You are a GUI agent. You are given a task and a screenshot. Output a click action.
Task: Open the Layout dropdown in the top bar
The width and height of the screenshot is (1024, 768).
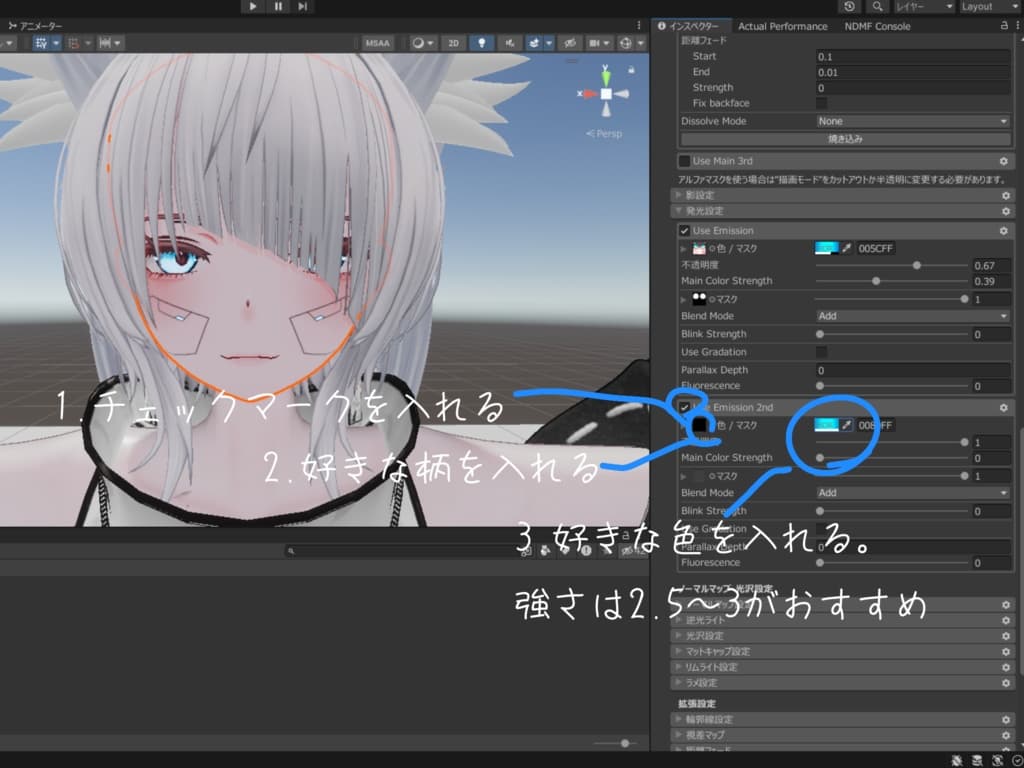coord(983,7)
